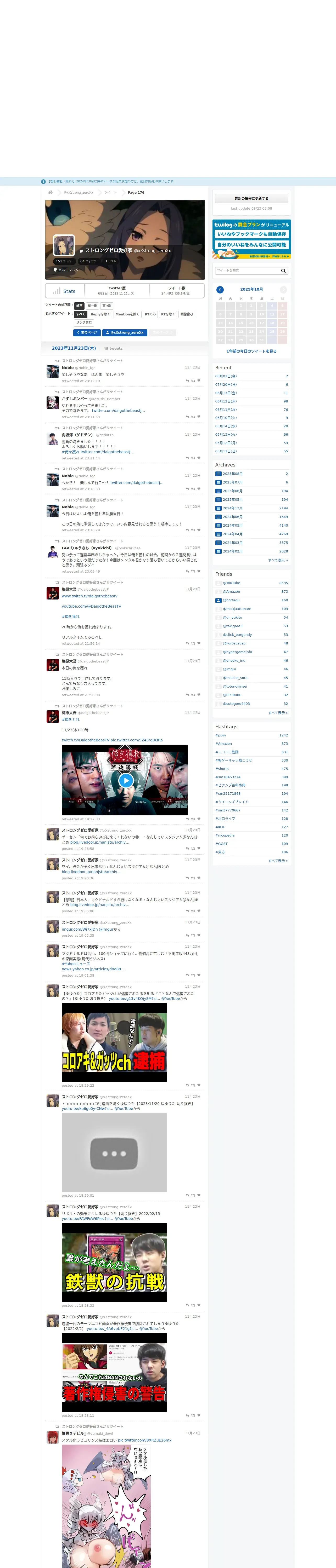Like the tweet posted at 18:28:33
The image size is (336, 1568).
click(199, 1306)
